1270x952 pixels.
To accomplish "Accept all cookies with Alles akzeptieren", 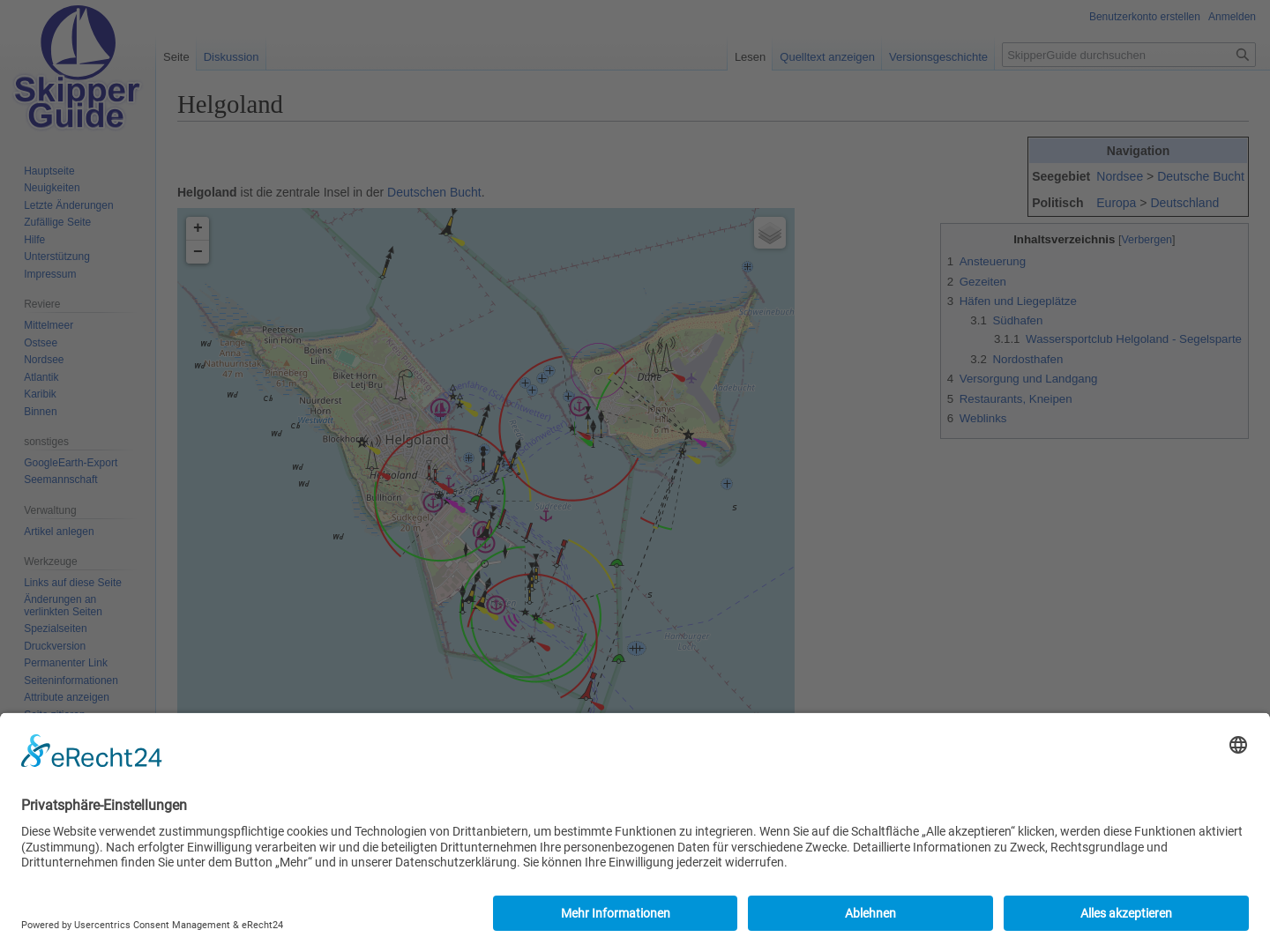I will [x=1126, y=913].
